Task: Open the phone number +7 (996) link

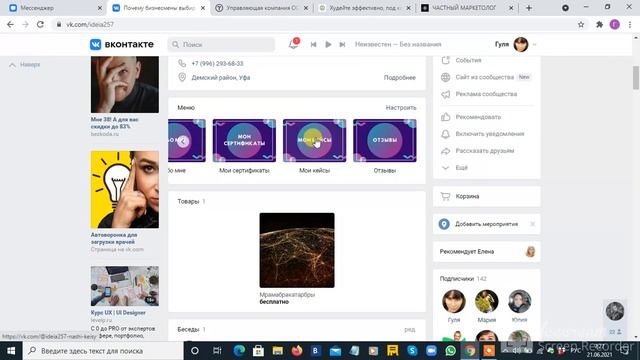Action: [x=217, y=64]
